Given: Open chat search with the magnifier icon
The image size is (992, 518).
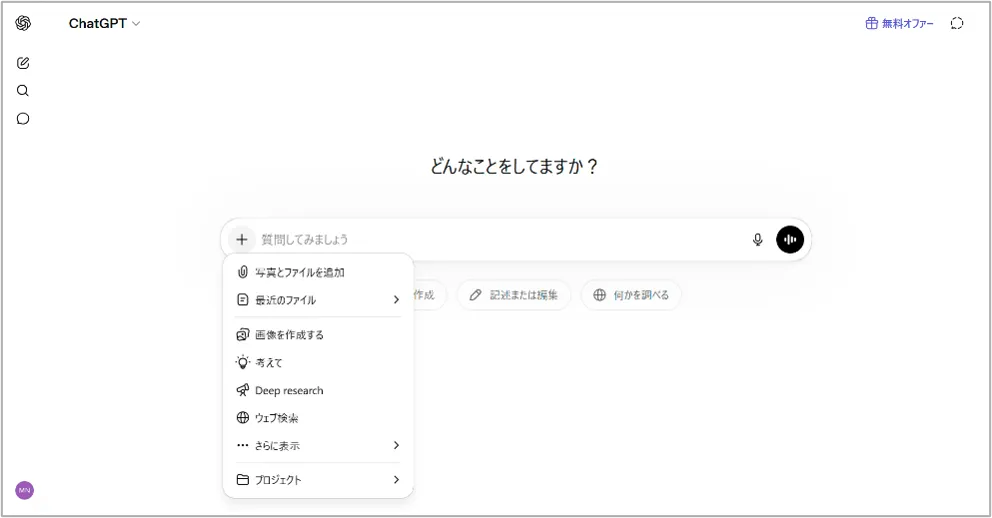Looking at the screenshot, I should pos(23,90).
